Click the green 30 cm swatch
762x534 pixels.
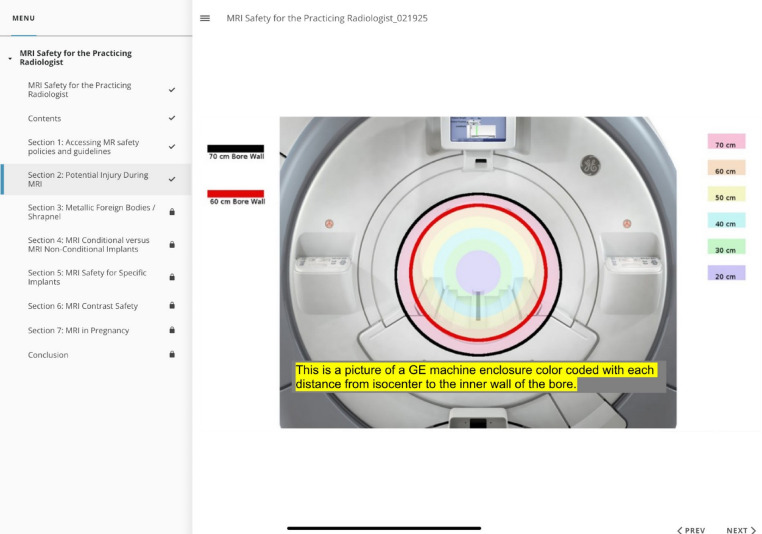pyautogui.click(x=726, y=246)
